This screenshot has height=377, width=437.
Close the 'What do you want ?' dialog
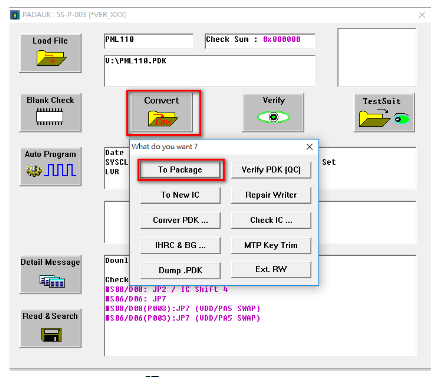(x=309, y=147)
